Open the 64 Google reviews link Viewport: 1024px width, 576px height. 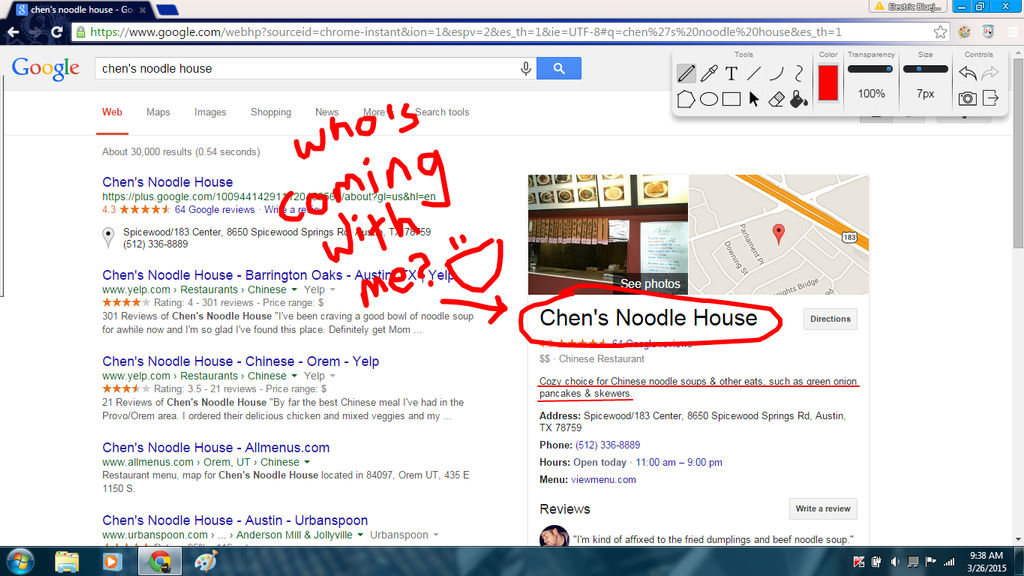pyautogui.click(x=214, y=210)
